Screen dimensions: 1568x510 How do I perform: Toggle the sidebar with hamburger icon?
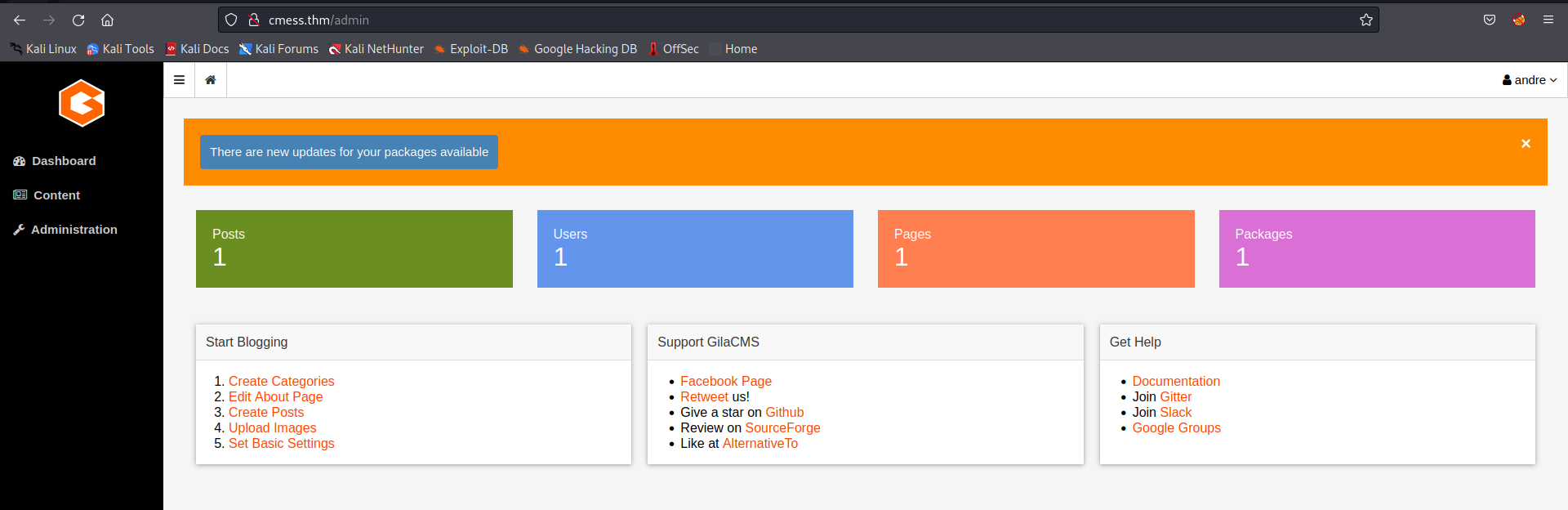(x=179, y=80)
